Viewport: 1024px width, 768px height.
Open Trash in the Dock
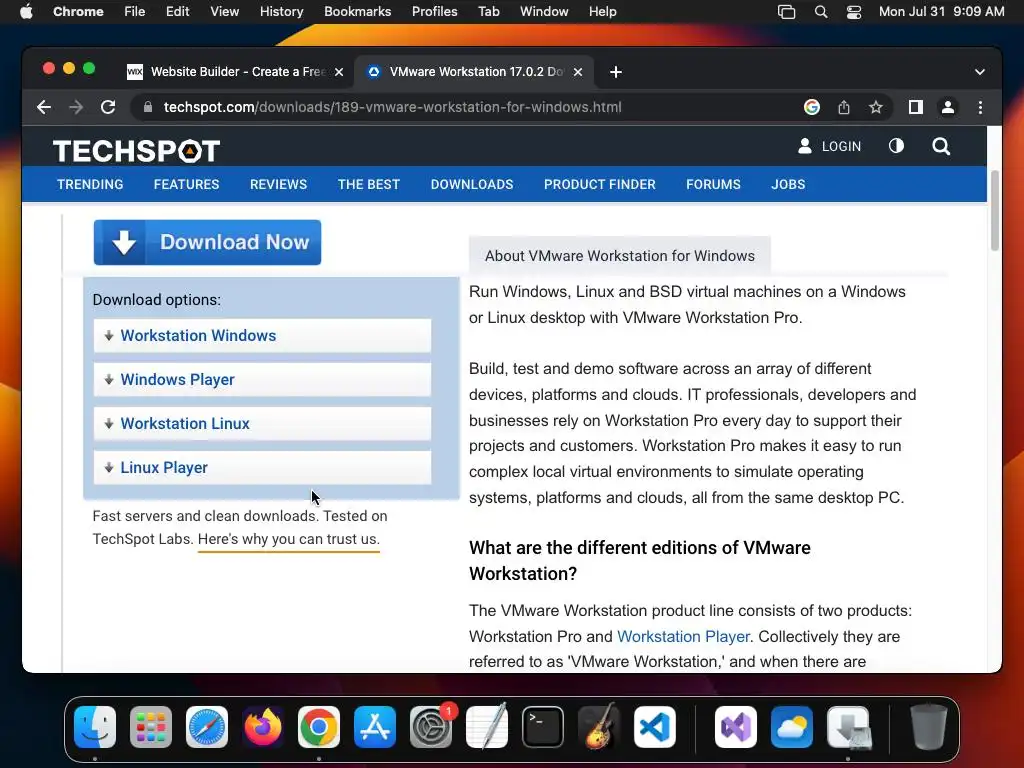[x=928, y=727]
